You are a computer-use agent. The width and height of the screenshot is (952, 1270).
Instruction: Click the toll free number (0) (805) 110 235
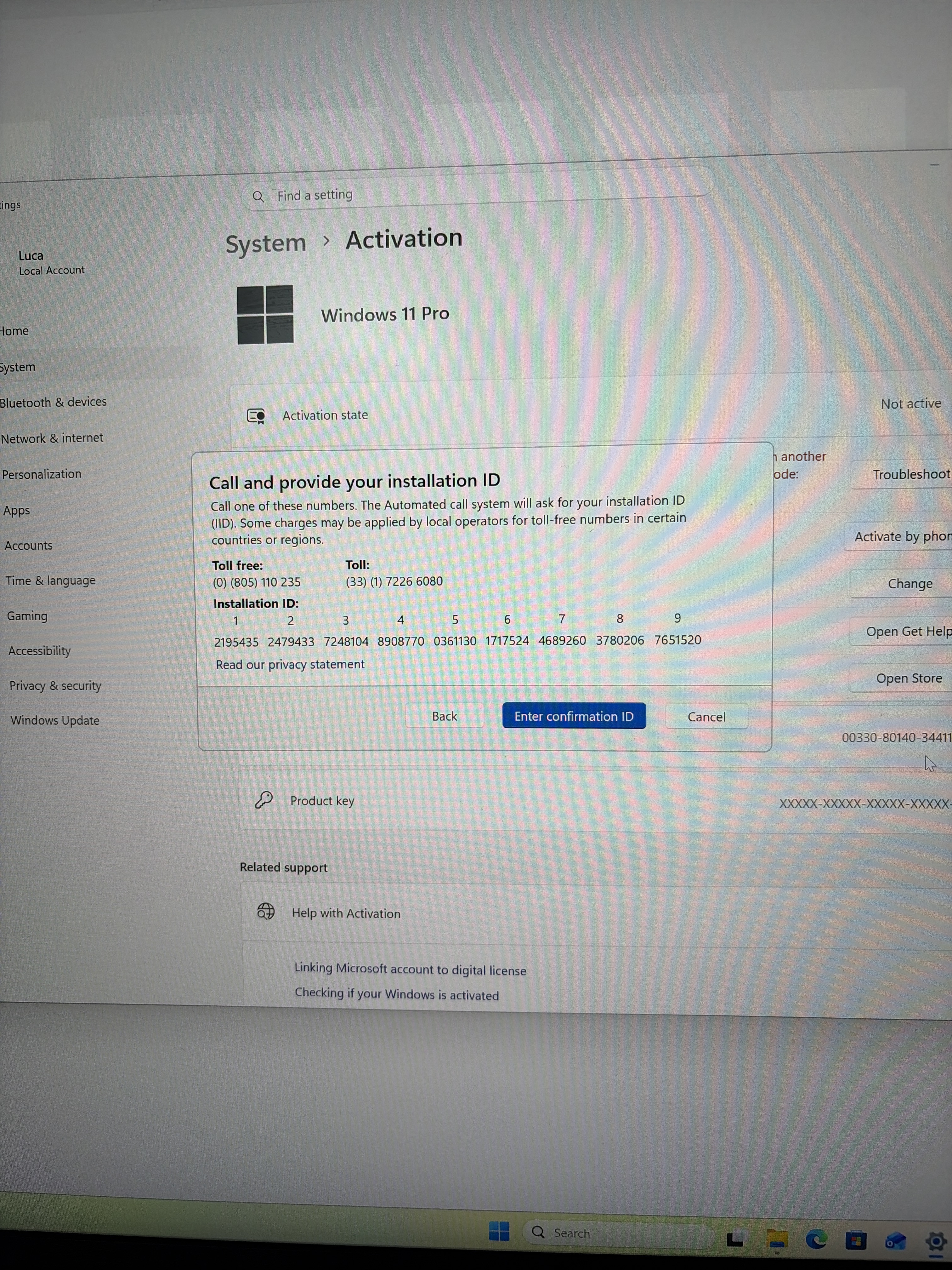(257, 582)
